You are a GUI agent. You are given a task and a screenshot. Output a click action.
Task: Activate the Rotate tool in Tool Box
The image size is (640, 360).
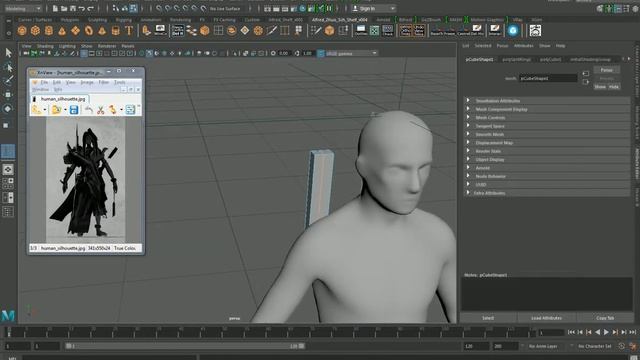pos(8,109)
